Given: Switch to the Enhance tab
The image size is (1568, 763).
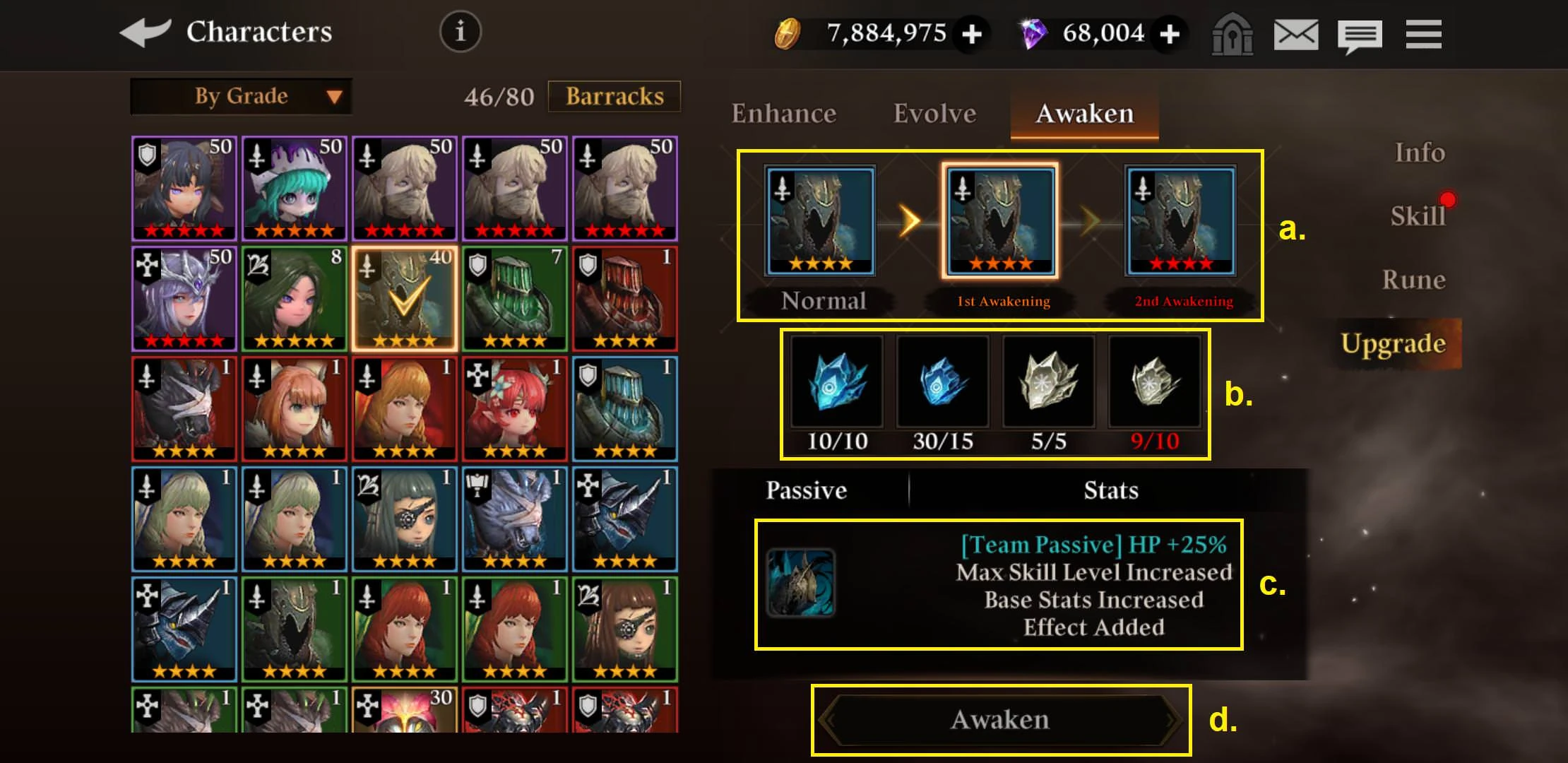Looking at the screenshot, I should (x=784, y=114).
